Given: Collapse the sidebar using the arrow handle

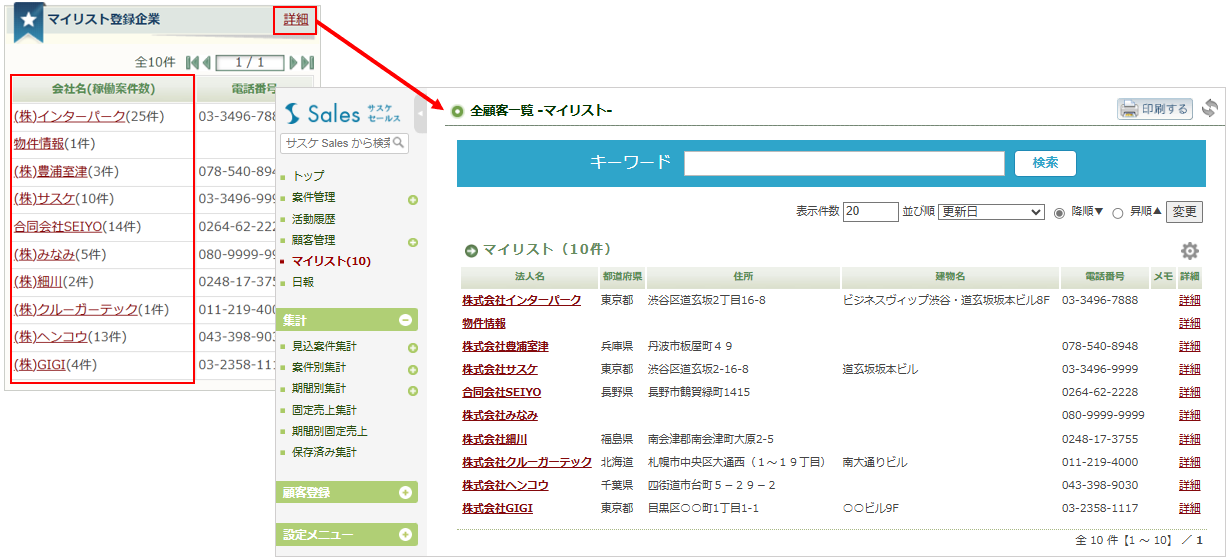Looking at the screenshot, I should tap(421, 113).
